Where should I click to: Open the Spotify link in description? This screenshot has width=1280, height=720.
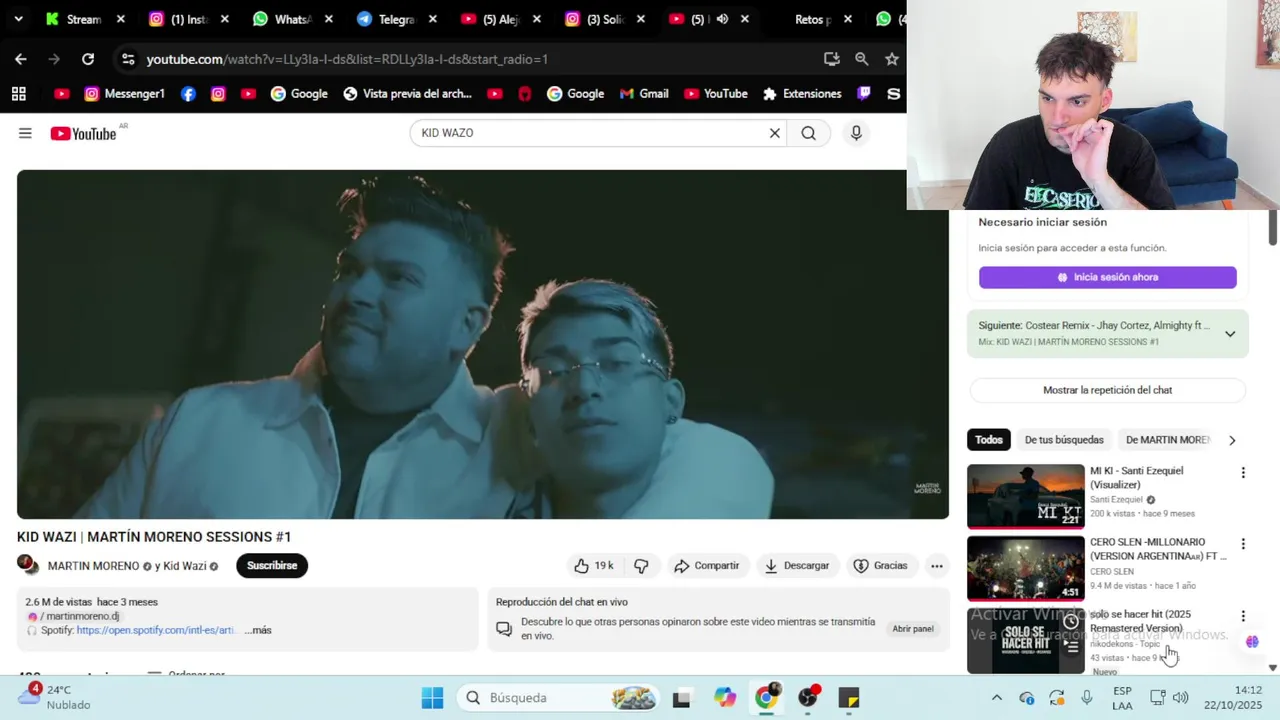click(156, 630)
